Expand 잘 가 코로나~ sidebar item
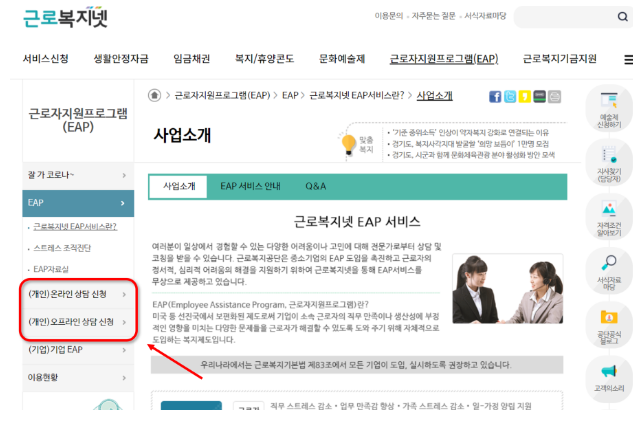This screenshot has height=423, width=633. 78,175
